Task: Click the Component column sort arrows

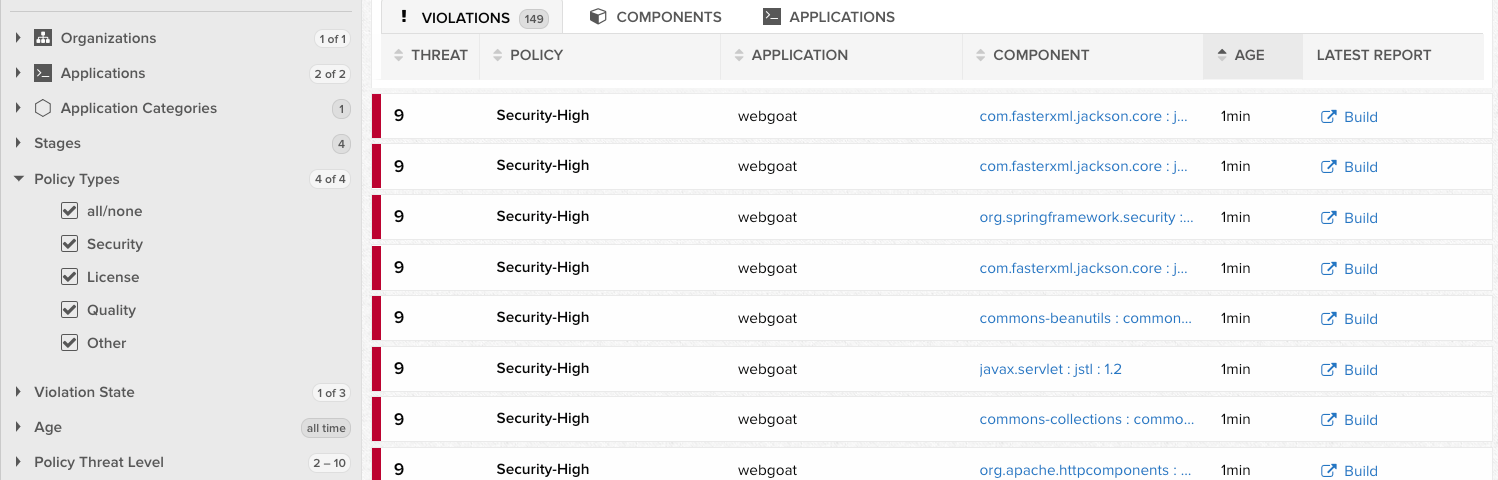Action: tap(981, 56)
